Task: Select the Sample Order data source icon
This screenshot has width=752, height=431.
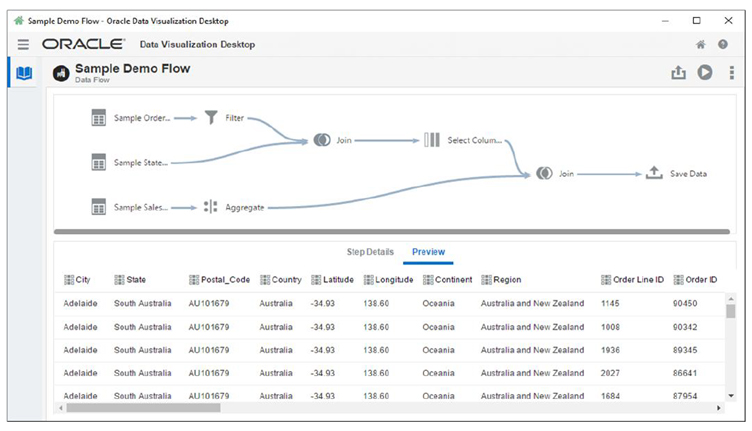Action: point(99,117)
